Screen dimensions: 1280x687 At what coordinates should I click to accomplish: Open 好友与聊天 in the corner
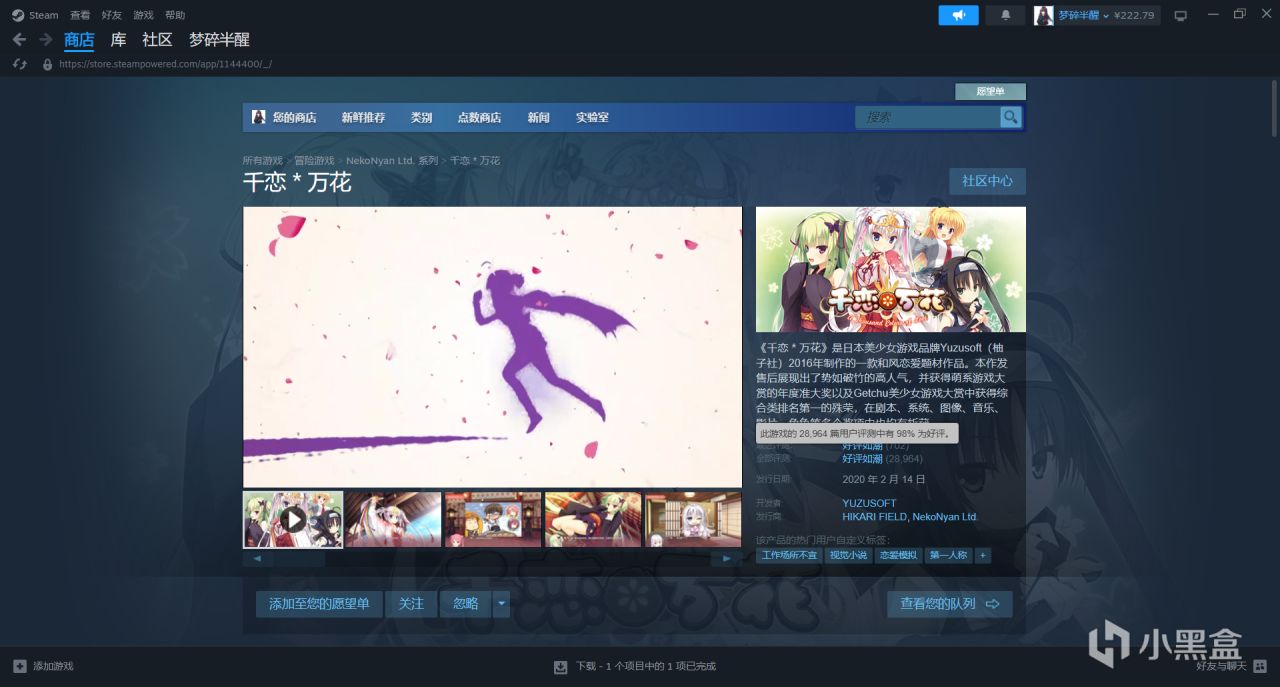click(1221, 666)
